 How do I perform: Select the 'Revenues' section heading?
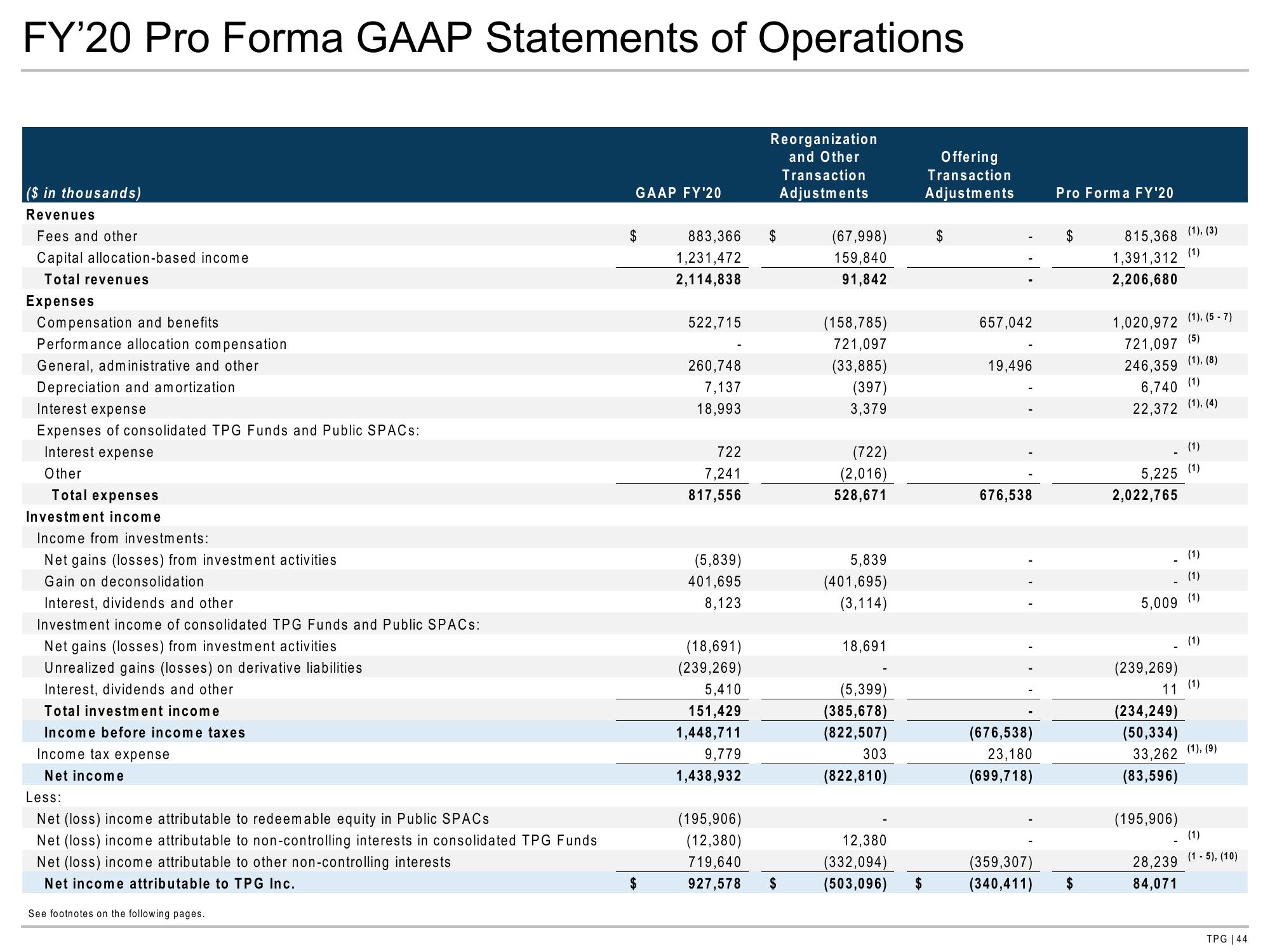click(60, 215)
